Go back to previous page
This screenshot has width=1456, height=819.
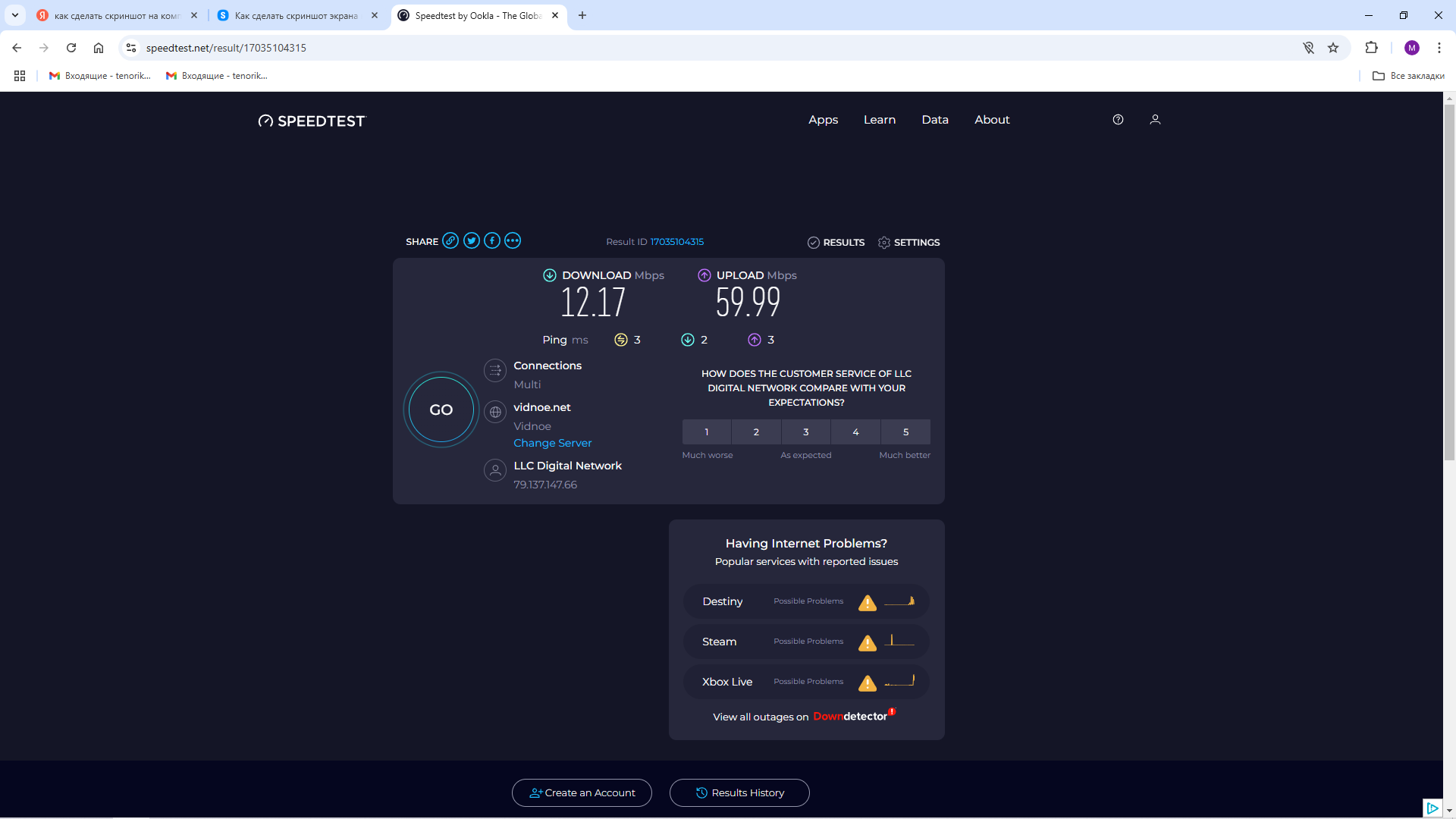pos(17,48)
